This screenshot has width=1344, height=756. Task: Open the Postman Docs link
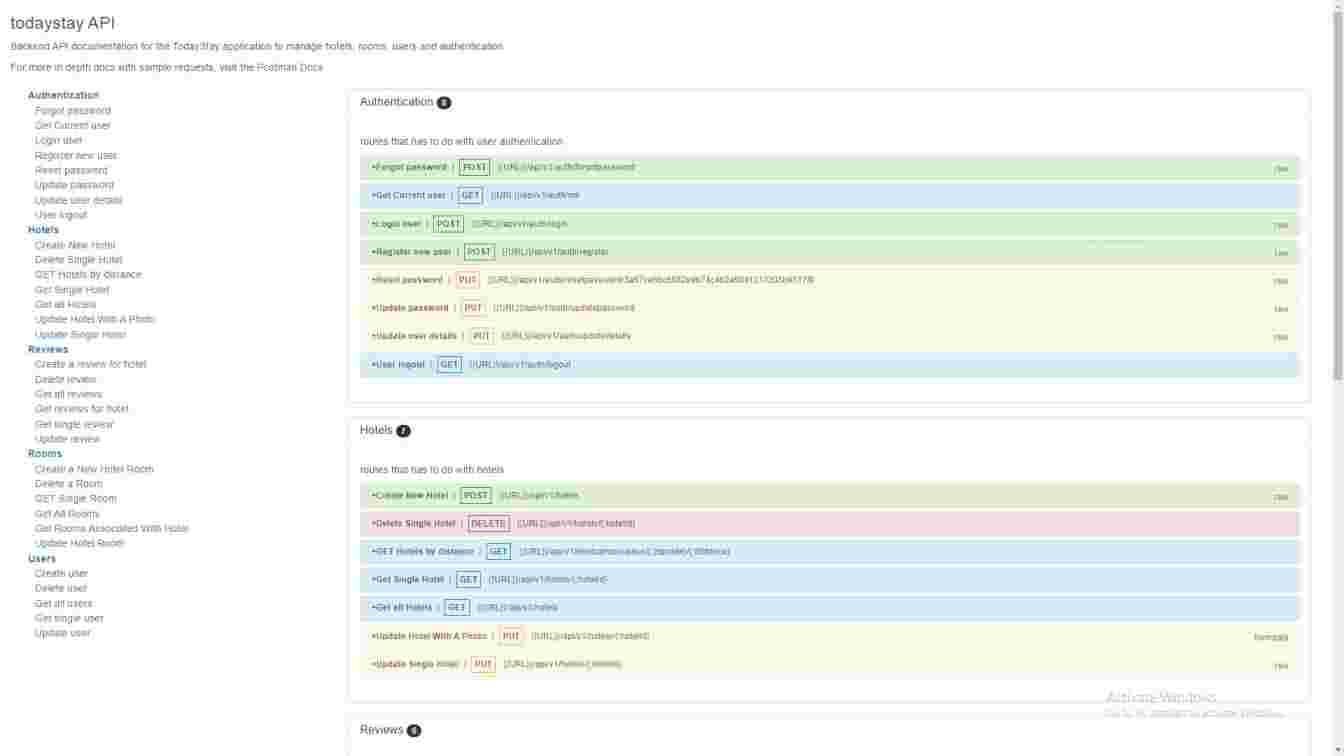(x=290, y=67)
